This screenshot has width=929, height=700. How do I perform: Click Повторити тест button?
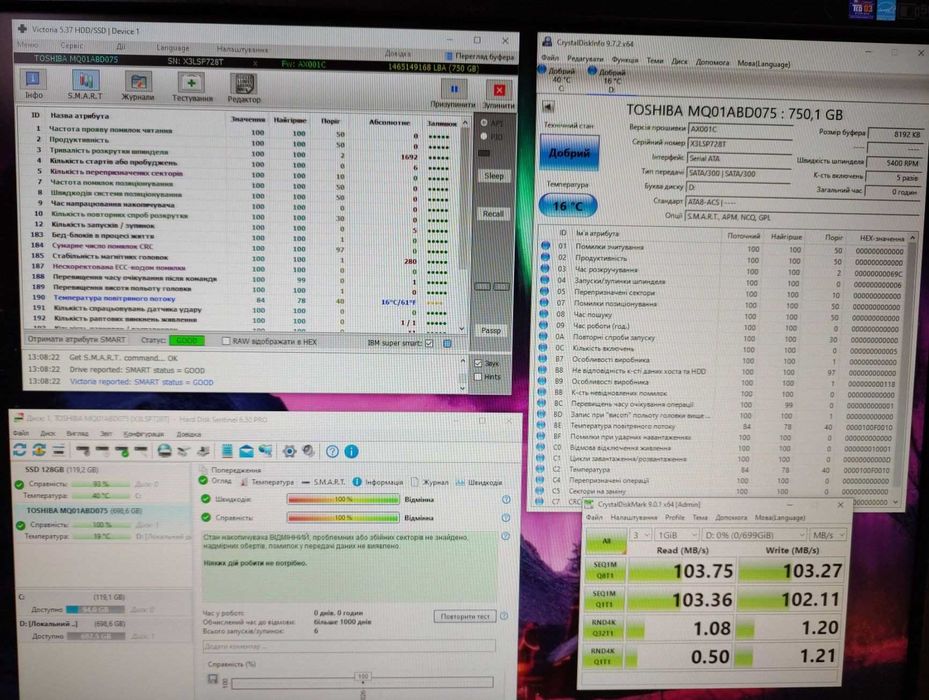click(465, 616)
